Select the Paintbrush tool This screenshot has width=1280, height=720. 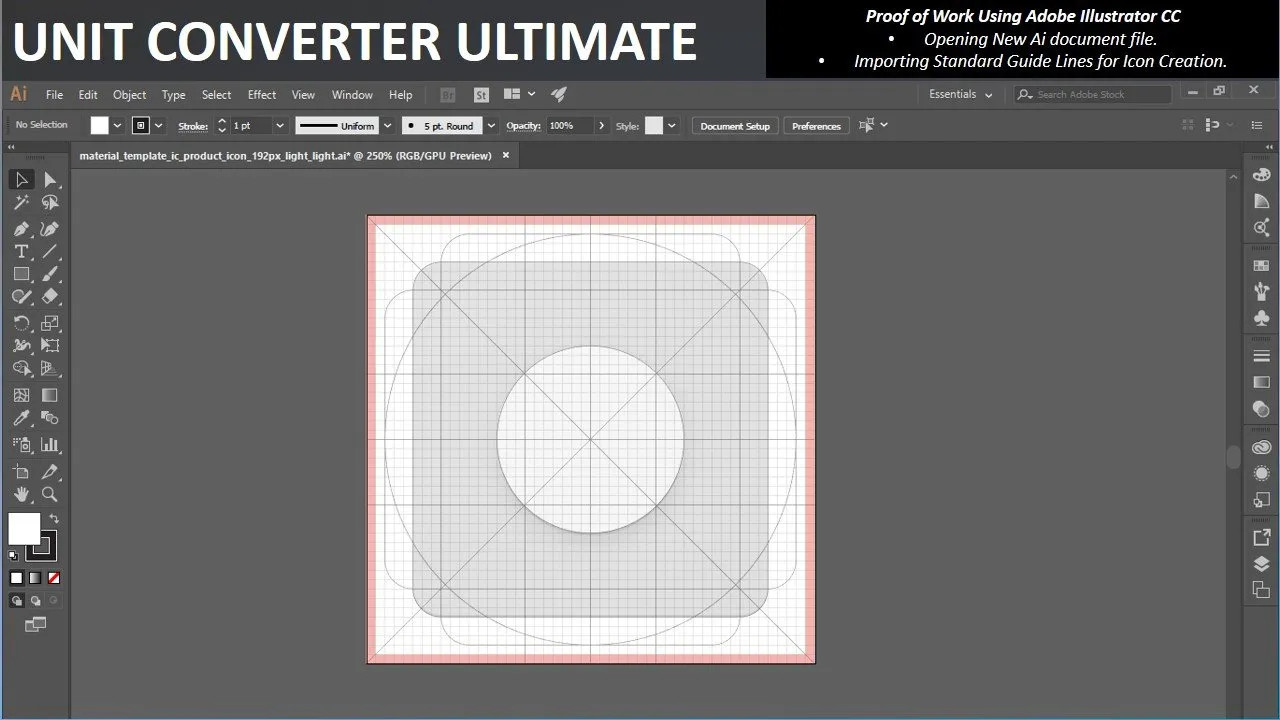[50, 274]
